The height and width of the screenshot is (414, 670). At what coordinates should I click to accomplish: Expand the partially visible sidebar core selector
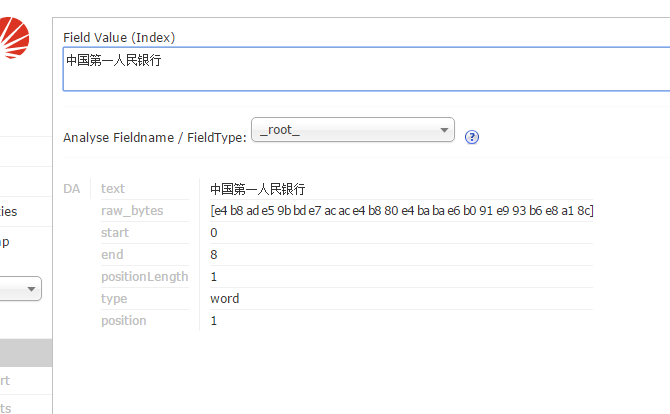pos(21,289)
